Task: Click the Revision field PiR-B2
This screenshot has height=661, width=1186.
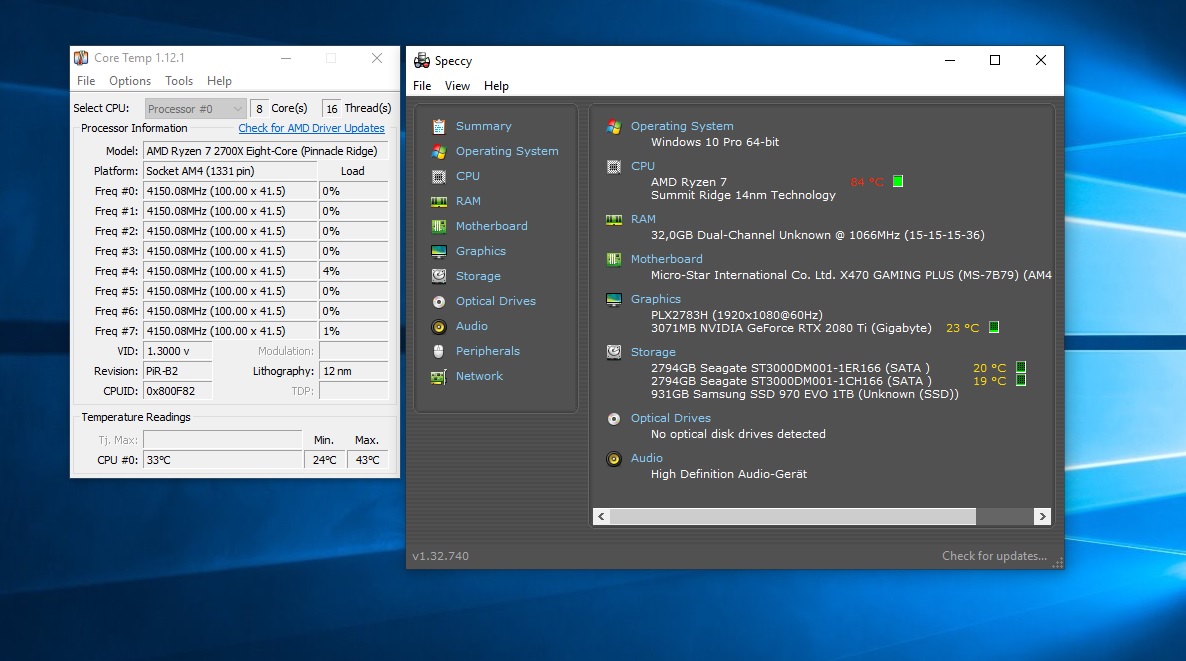Action: (x=178, y=371)
